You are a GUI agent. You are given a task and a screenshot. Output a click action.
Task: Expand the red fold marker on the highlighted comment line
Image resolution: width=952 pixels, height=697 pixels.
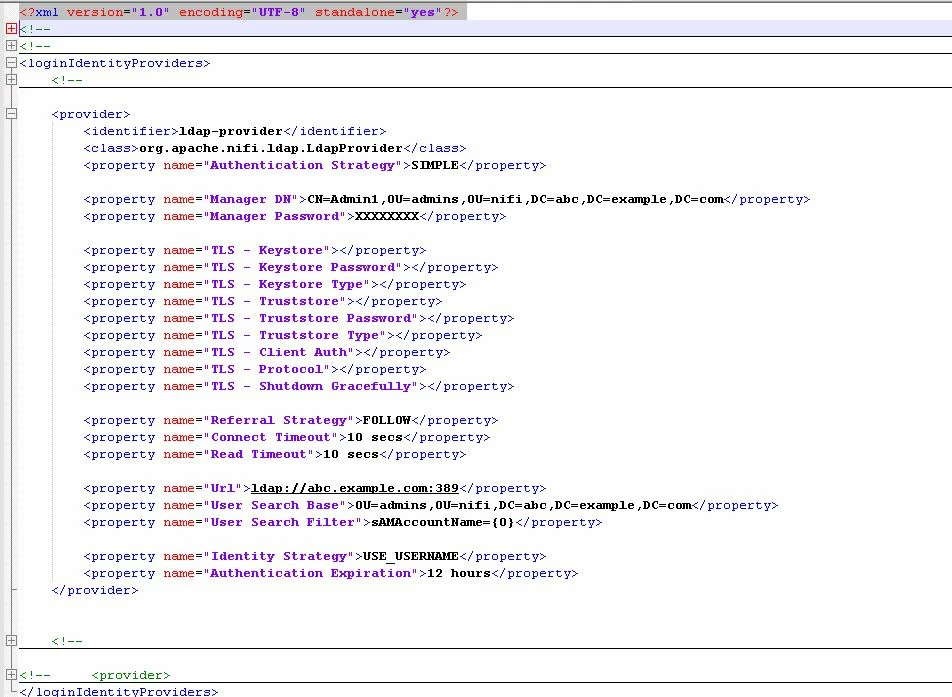pyautogui.click(x=11, y=29)
